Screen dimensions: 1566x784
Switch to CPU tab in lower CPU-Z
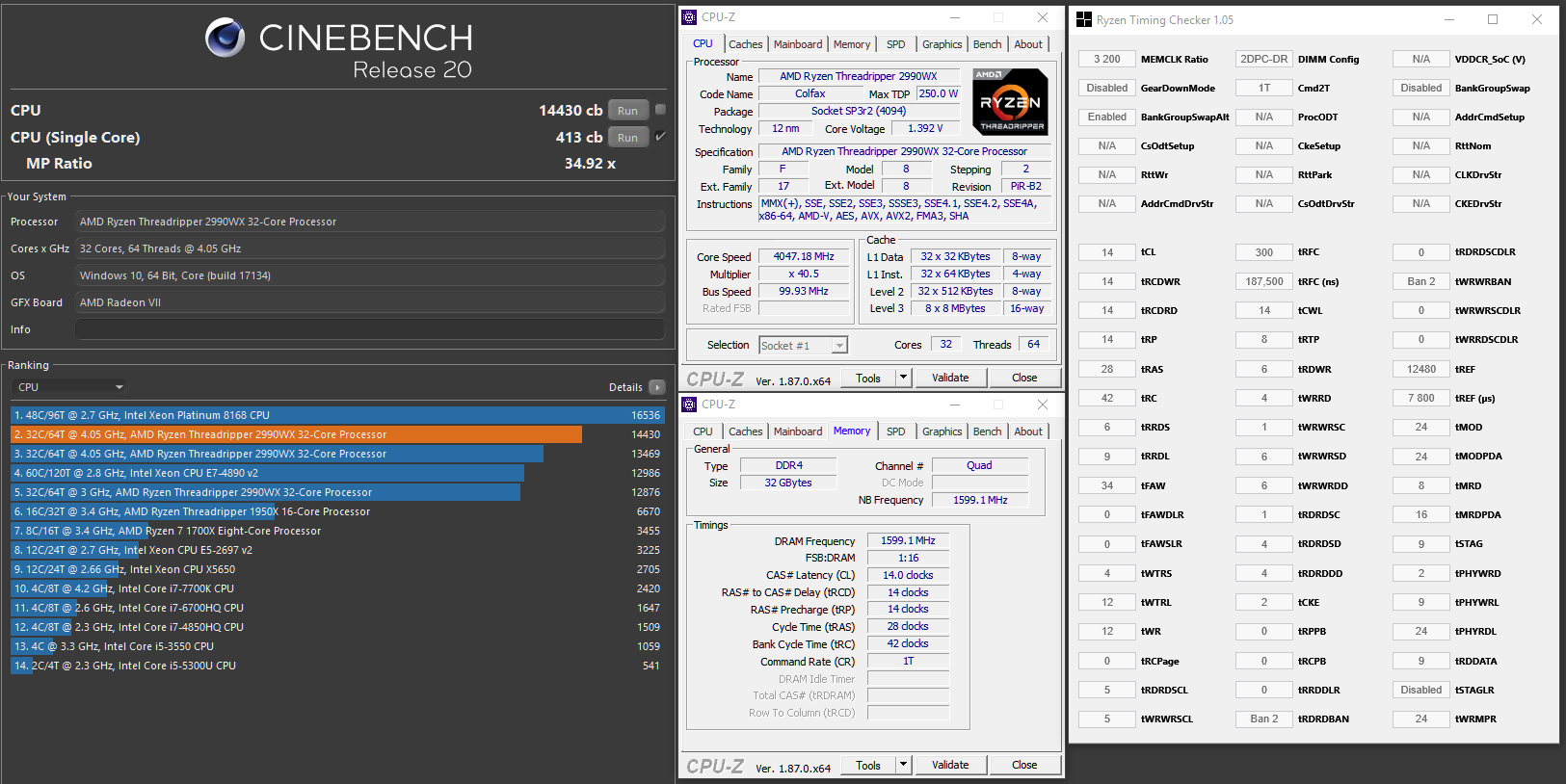coord(703,431)
